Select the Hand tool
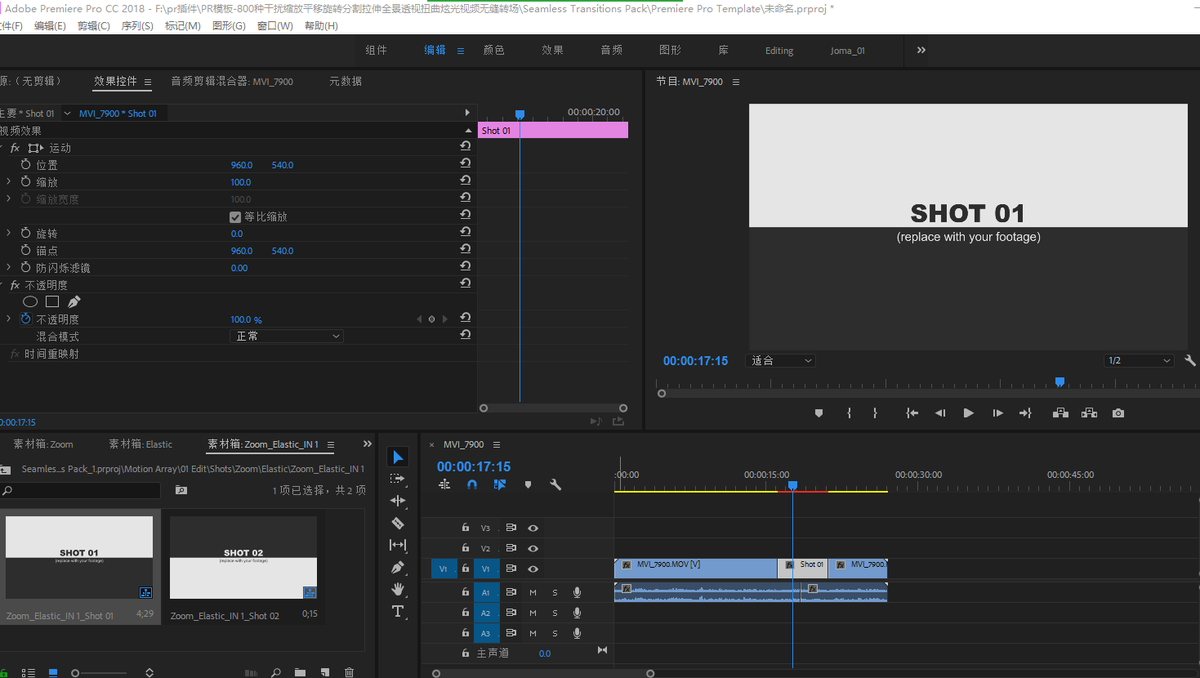1200x678 pixels. pyautogui.click(x=398, y=589)
